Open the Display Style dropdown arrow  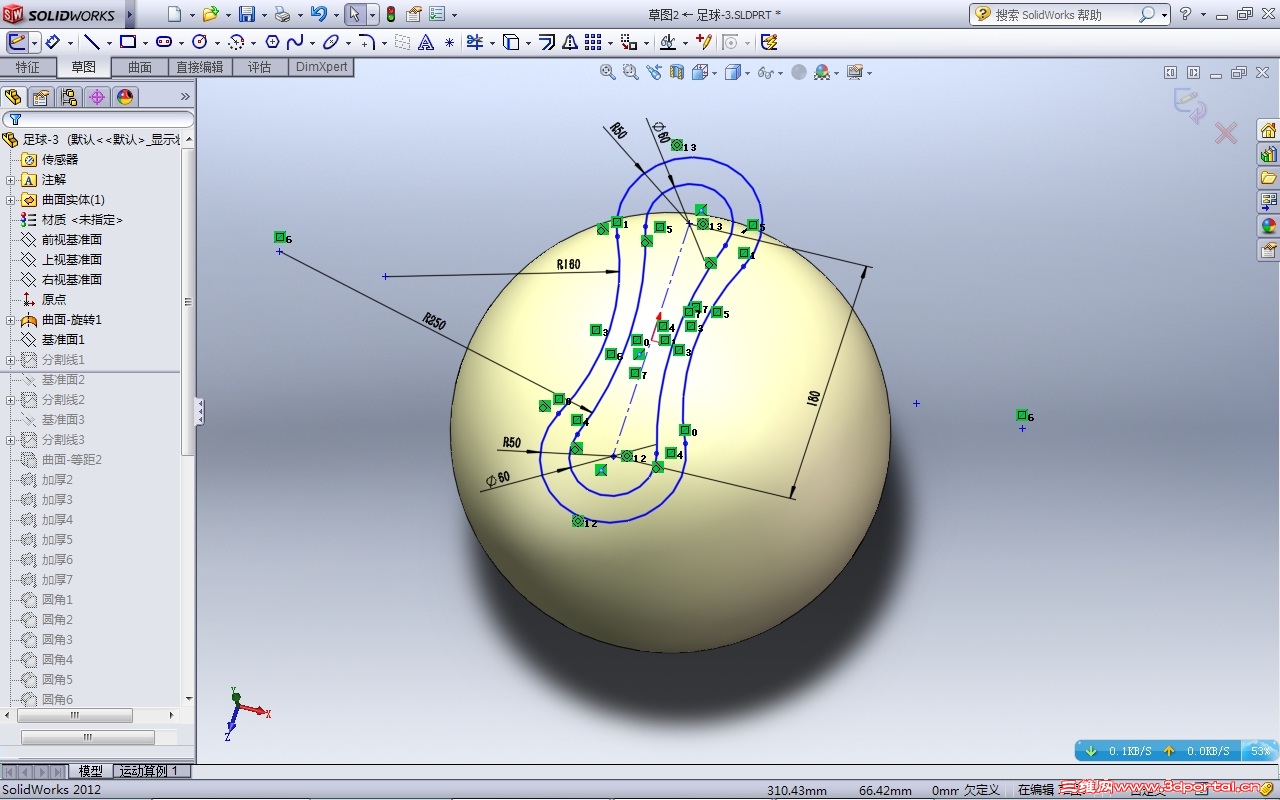point(746,73)
